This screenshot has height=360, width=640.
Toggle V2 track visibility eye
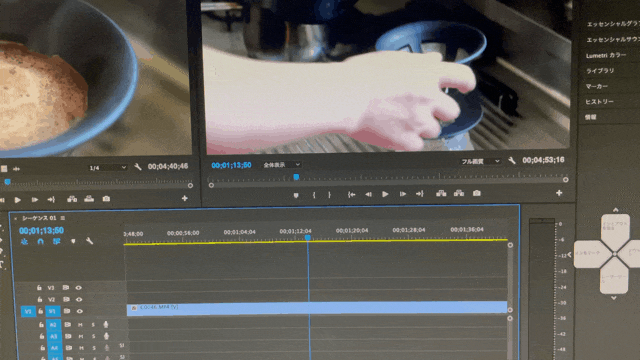(79, 299)
